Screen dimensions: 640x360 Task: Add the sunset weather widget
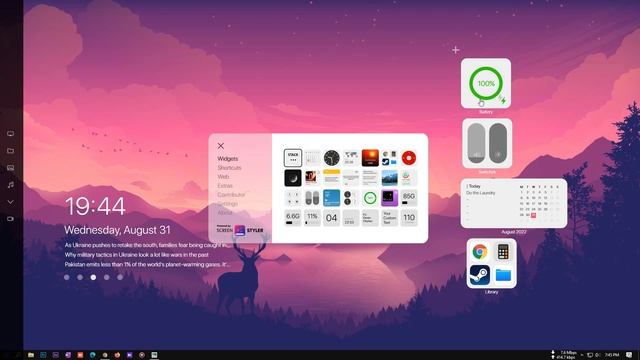370,158
